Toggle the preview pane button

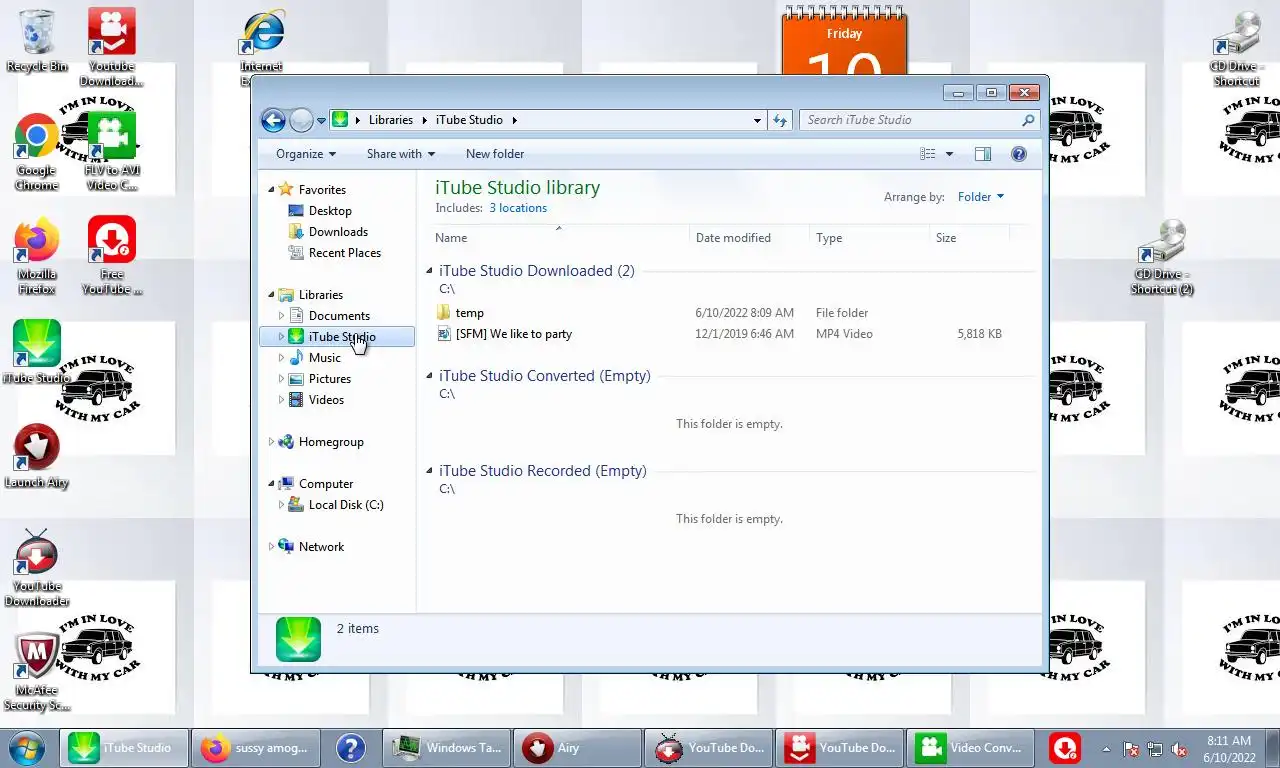[983, 154]
